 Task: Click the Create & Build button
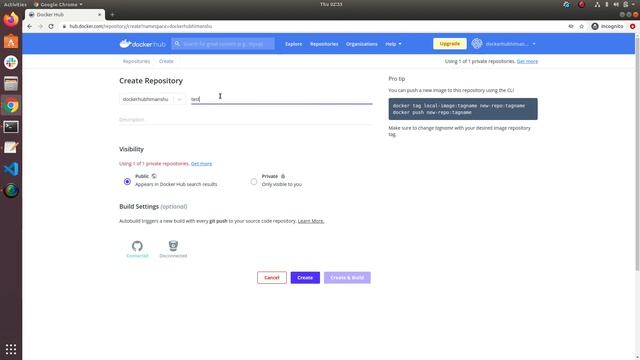coord(347,278)
